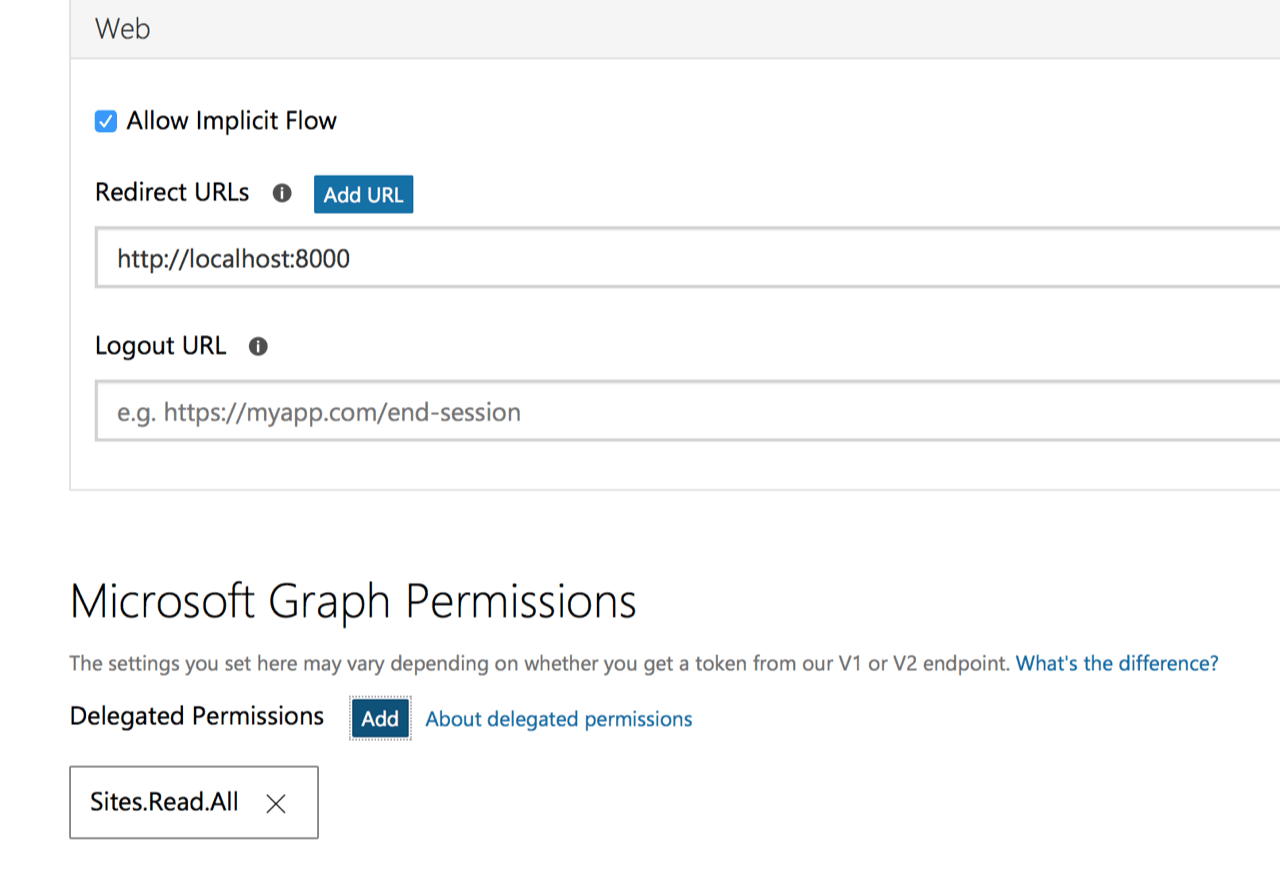Click the Web section header
The width and height of the screenshot is (1280, 872).
(675, 29)
